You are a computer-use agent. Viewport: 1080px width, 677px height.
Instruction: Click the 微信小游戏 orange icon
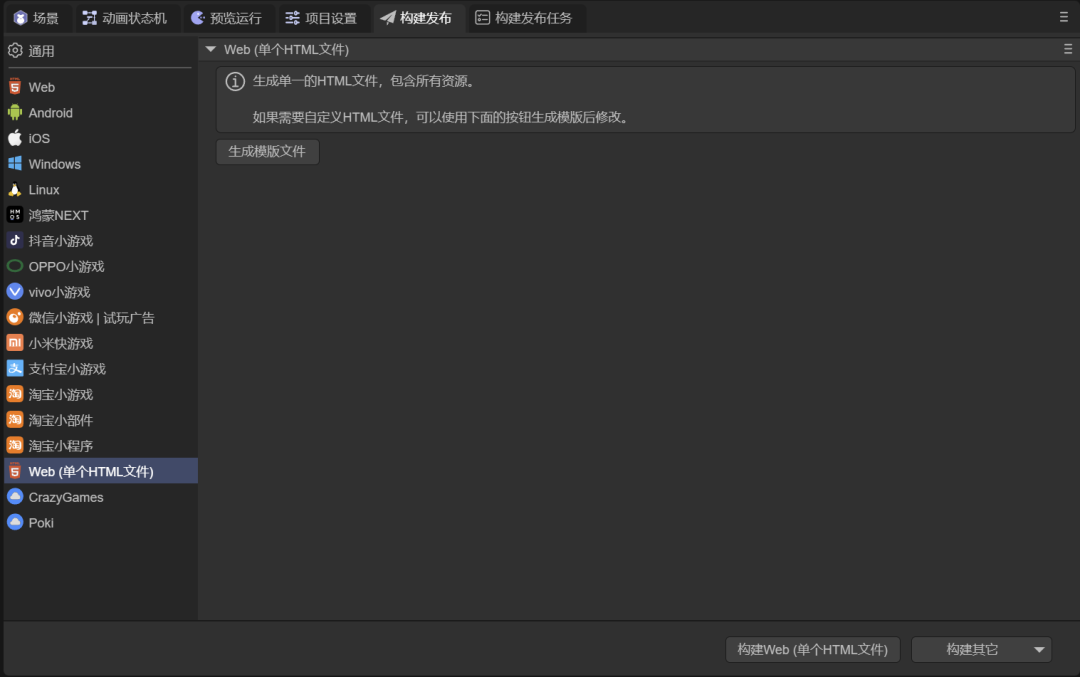pyautogui.click(x=14, y=317)
